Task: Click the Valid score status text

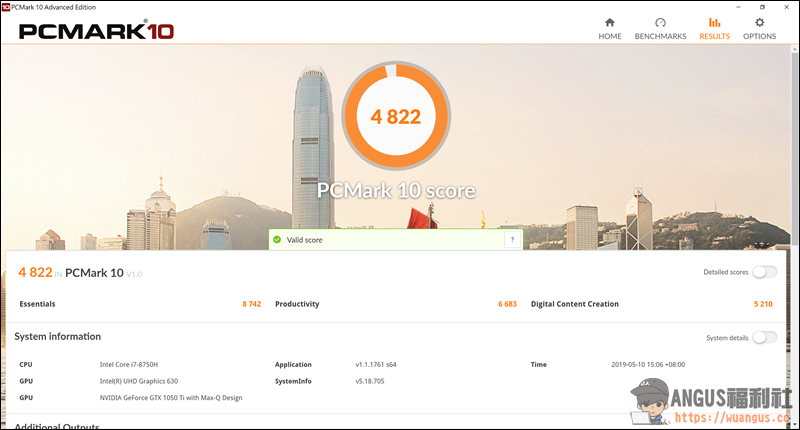Action: pyautogui.click(x=305, y=240)
